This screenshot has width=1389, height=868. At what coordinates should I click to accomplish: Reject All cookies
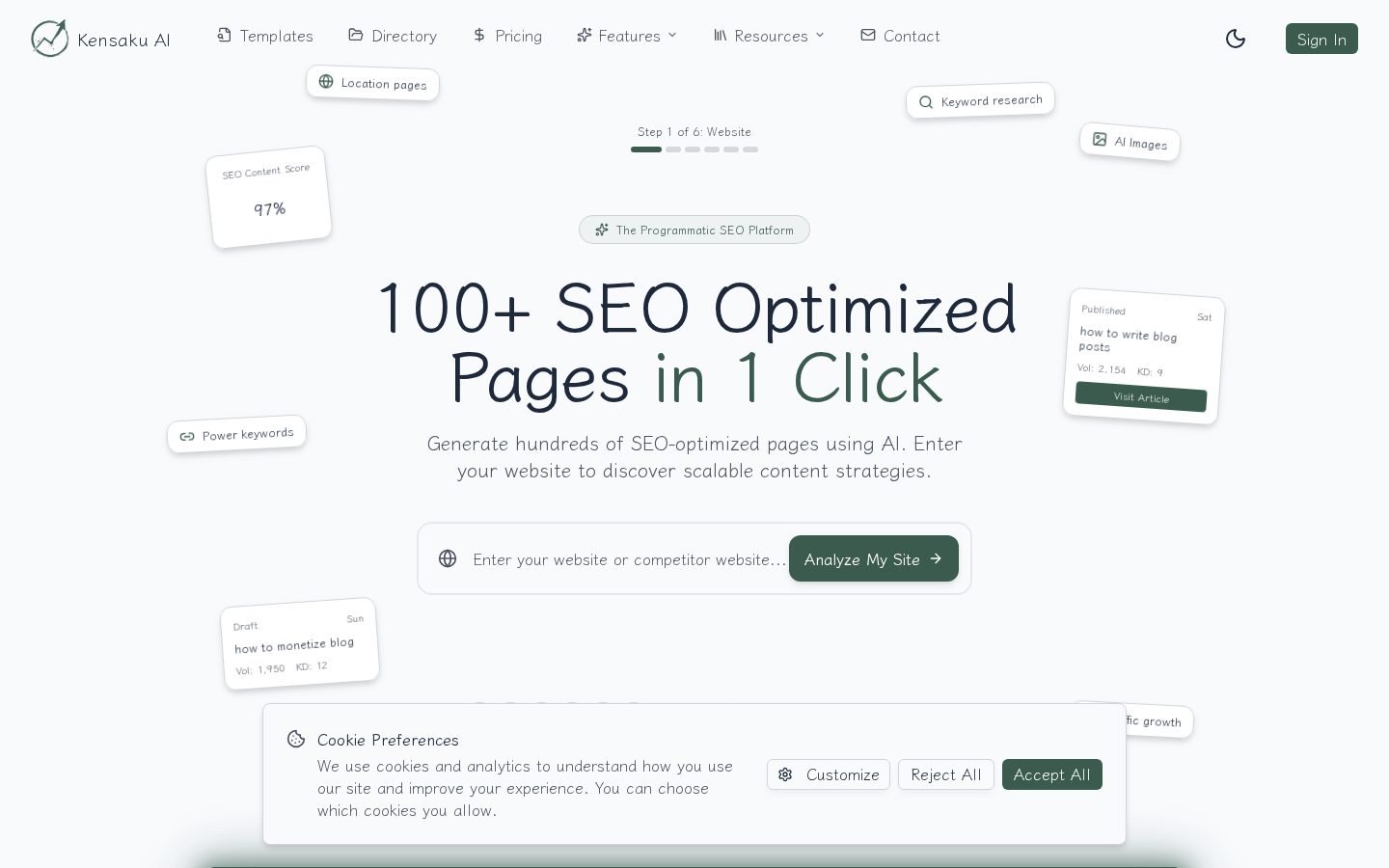coord(945,774)
